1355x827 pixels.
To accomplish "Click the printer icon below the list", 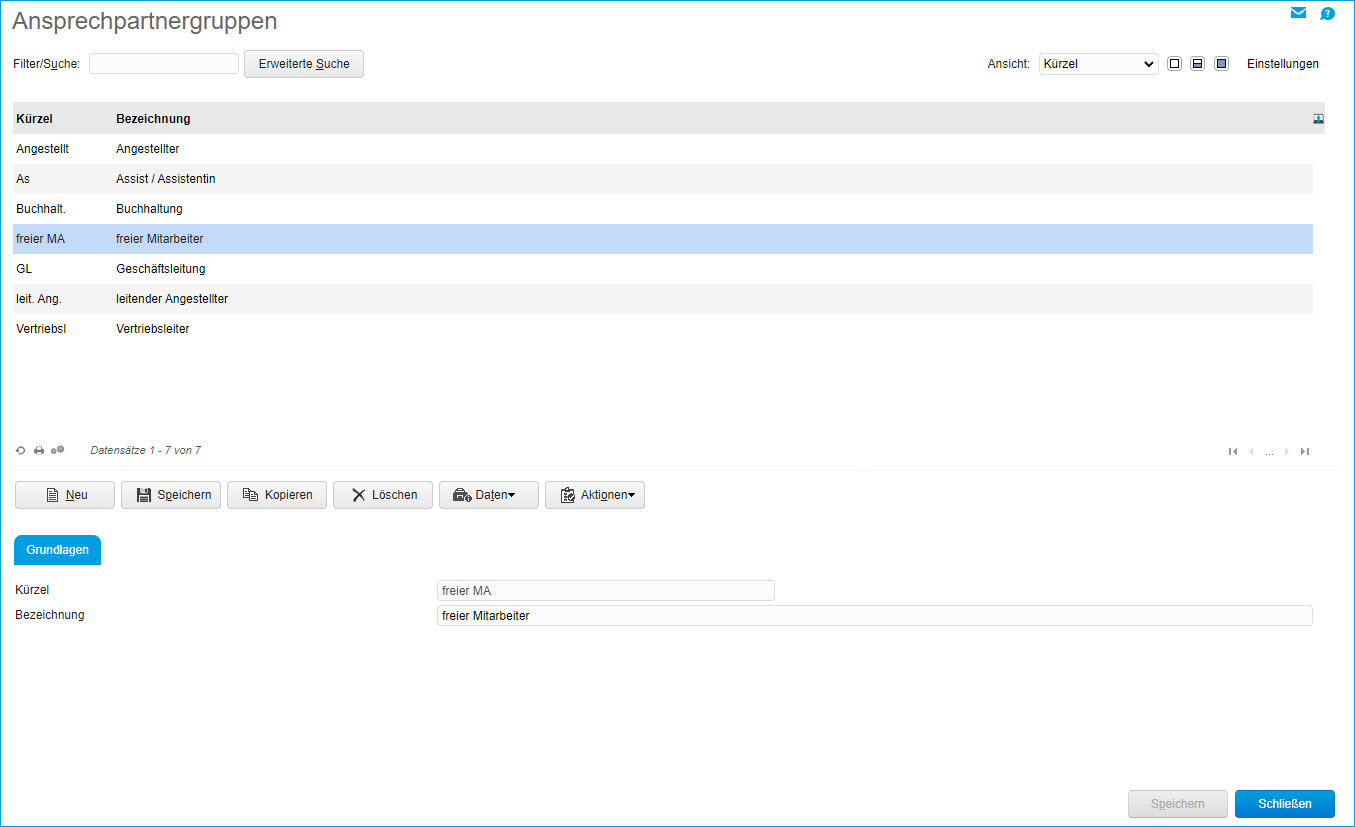I will [39, 451].
